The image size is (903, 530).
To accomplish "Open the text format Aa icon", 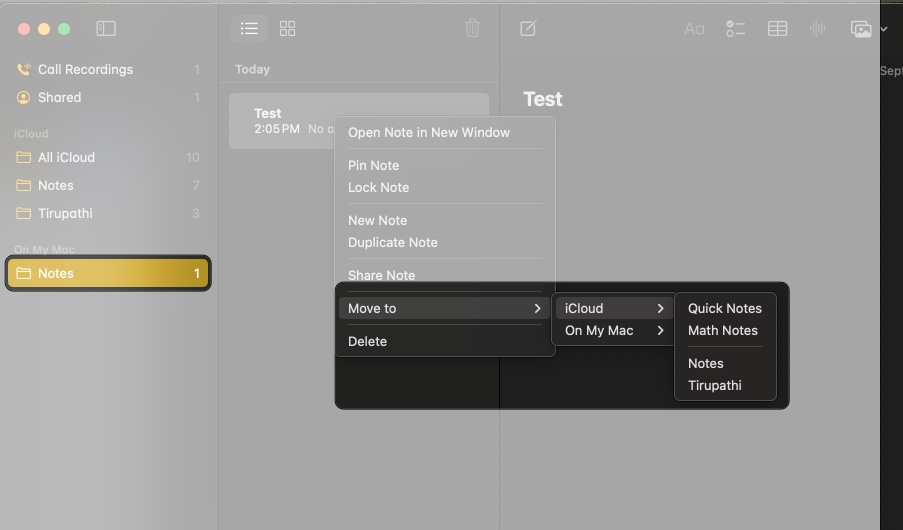I will click(x=694, y=29).
